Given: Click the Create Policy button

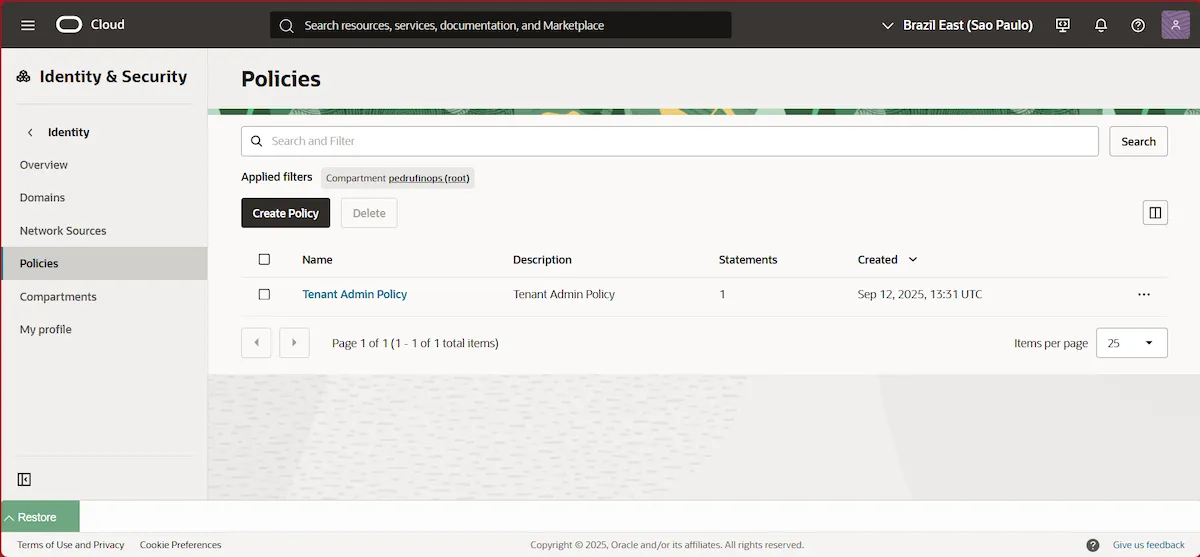Looking at the screenshot, I should coord(285,213).
